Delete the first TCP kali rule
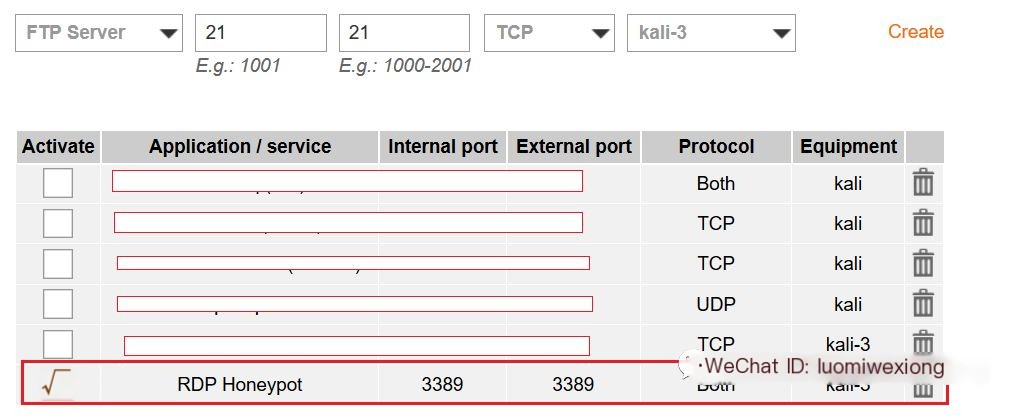 click(923, 223)
